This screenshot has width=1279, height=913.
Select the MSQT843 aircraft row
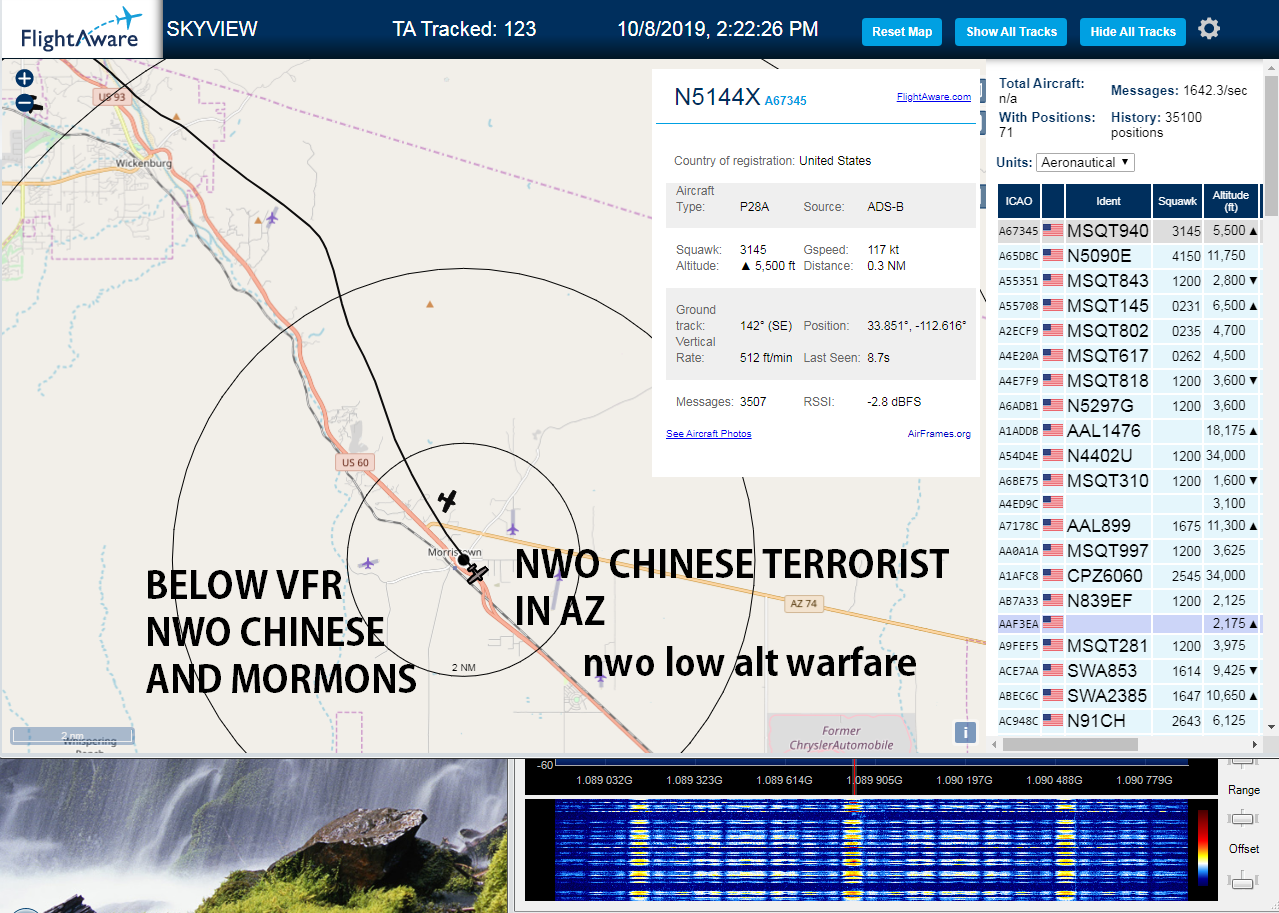[1128, 281]
